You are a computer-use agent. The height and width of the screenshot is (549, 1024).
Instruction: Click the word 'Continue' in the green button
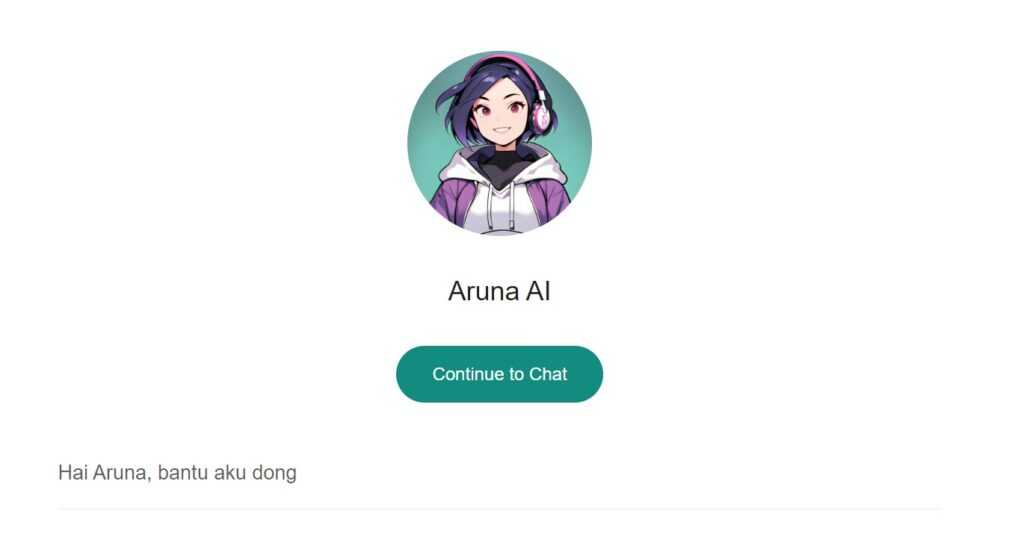coord(469,374)
